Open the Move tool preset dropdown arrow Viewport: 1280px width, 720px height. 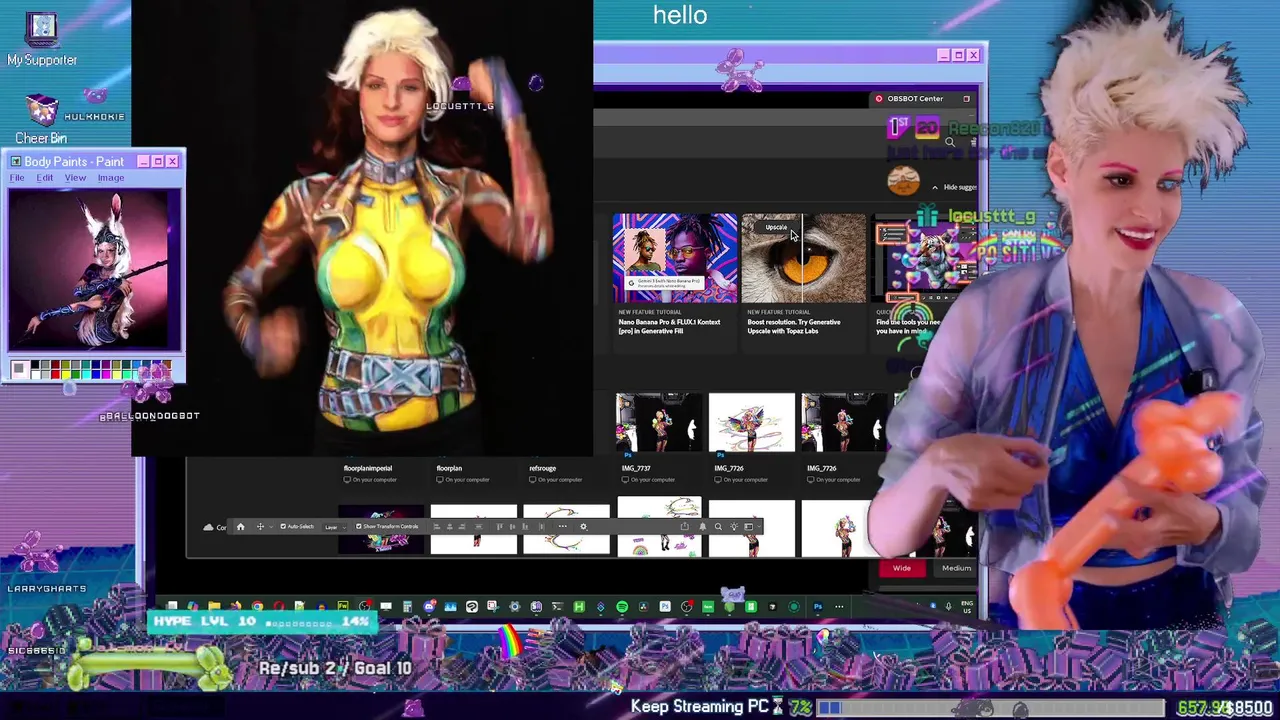click(x=271, y=527)
